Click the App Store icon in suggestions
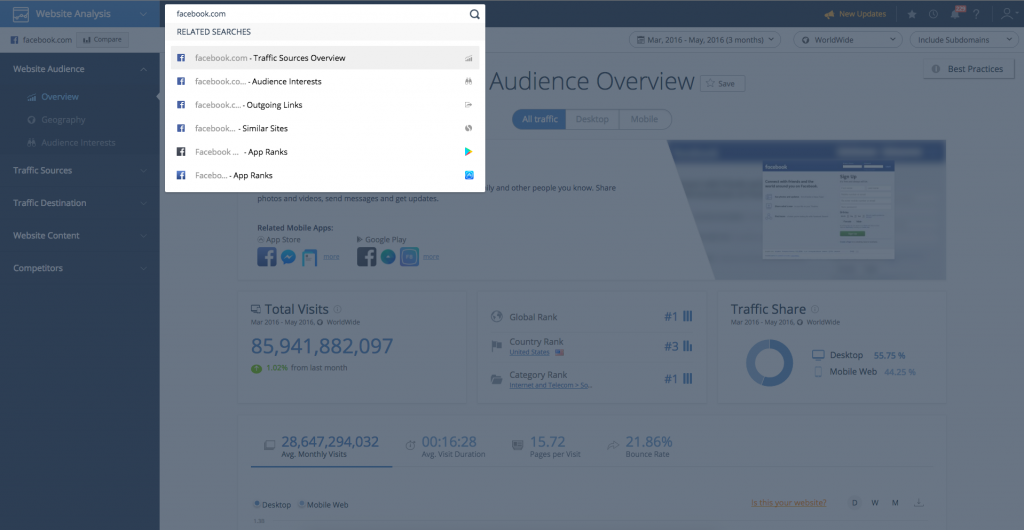The height and width of the screenshot is (530, 1024). click(x=469, y=176)
